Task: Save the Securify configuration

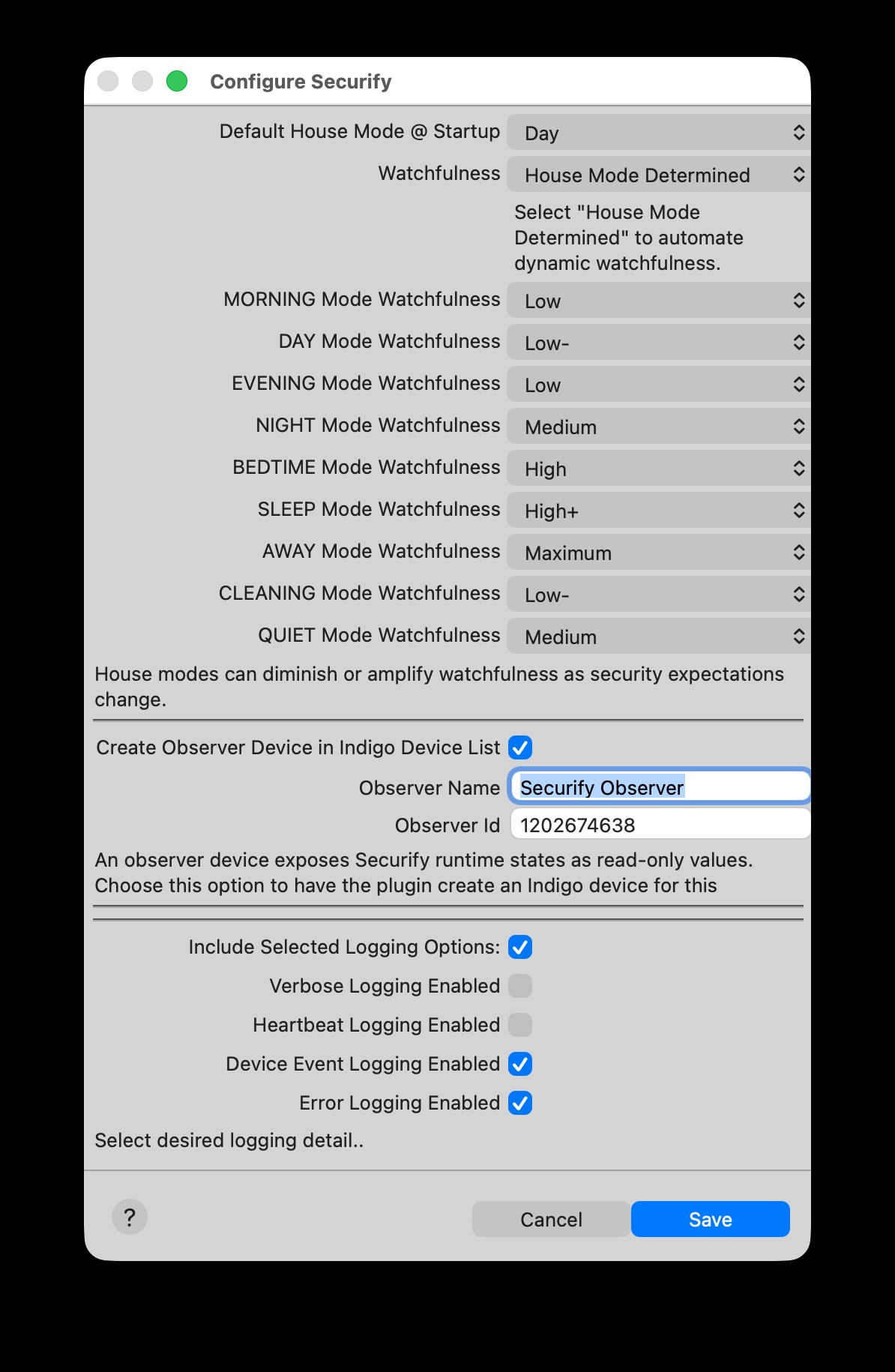Action: (x=711, y=1219)
